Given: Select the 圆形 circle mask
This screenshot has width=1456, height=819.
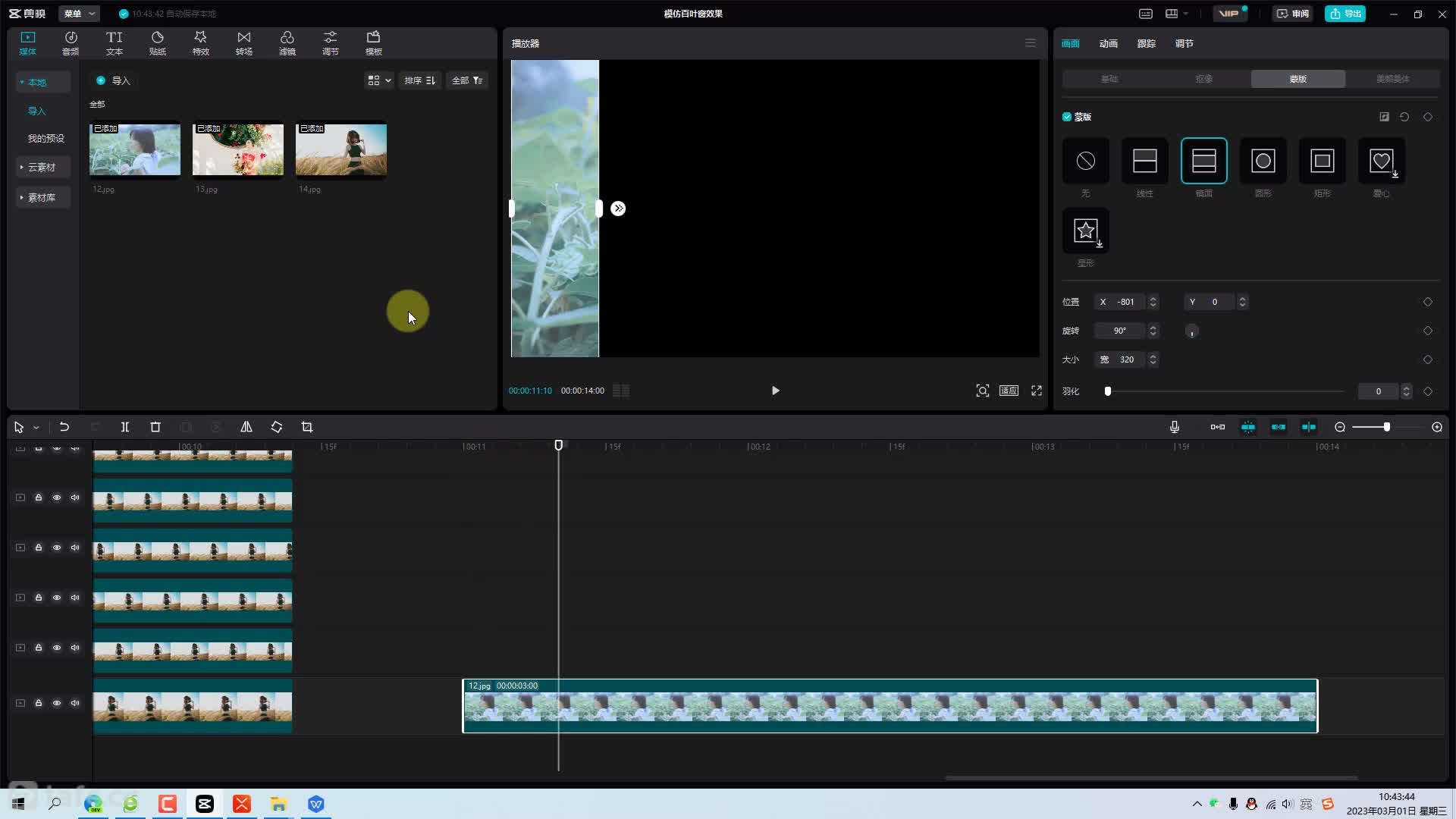Looking at the screenshot, I should pos(1263,161).
